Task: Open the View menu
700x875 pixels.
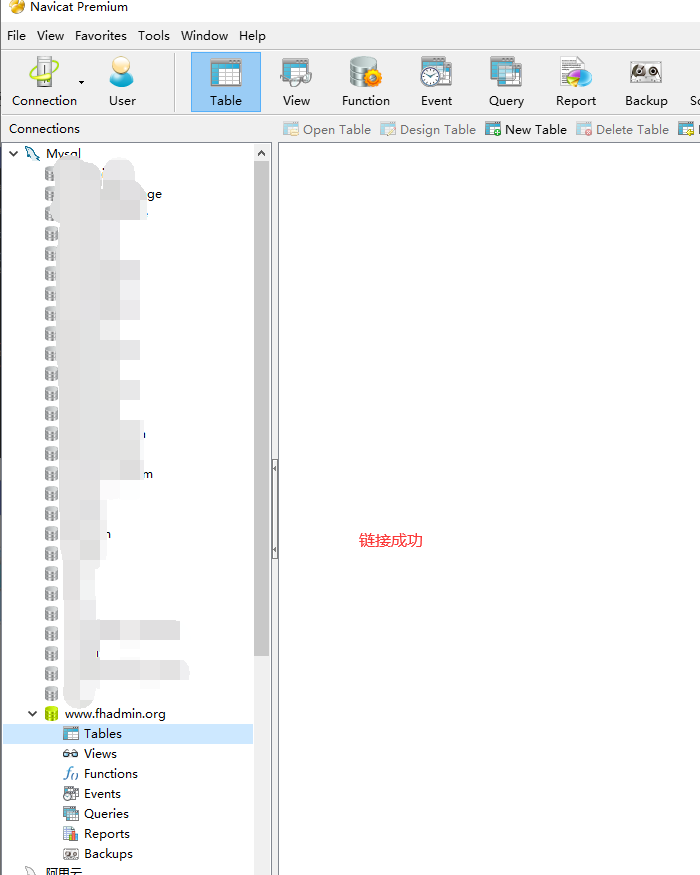Action: [x=50, y=36]
